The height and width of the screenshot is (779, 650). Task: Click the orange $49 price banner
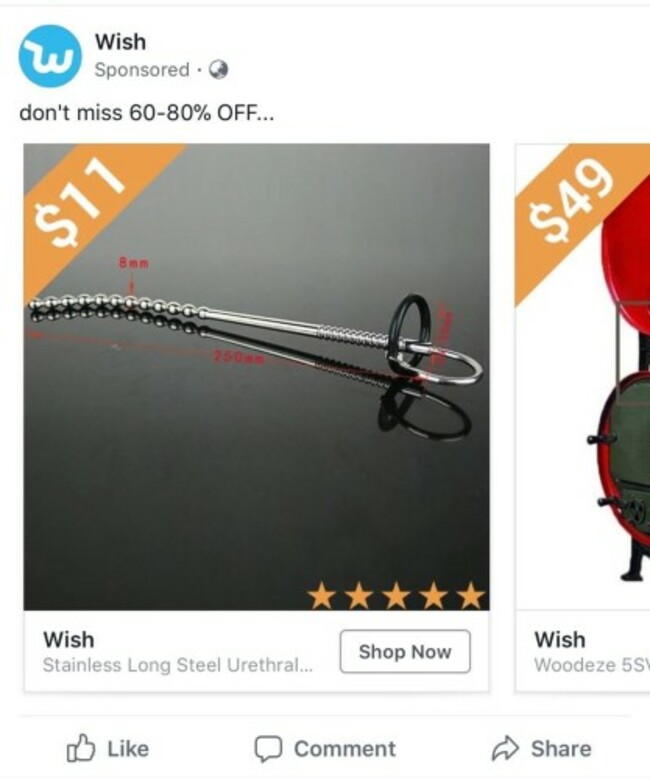(x=571, y=204)
